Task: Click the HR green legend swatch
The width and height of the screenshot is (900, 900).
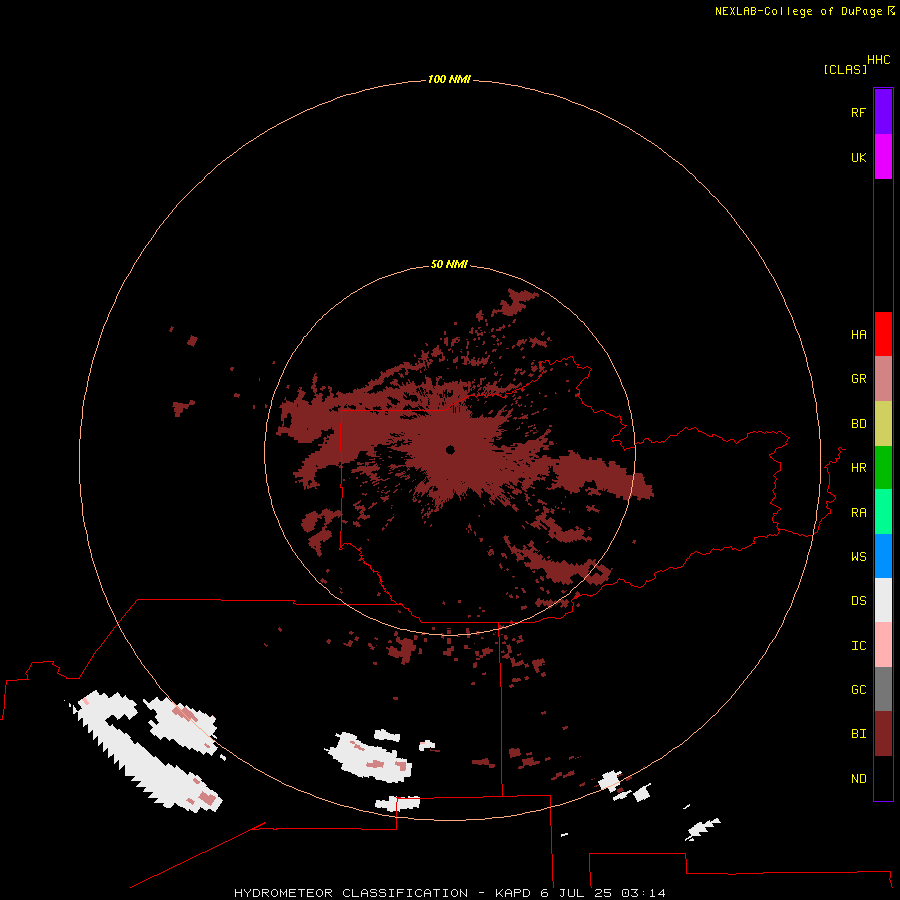Action: click(x=883, y=468)
